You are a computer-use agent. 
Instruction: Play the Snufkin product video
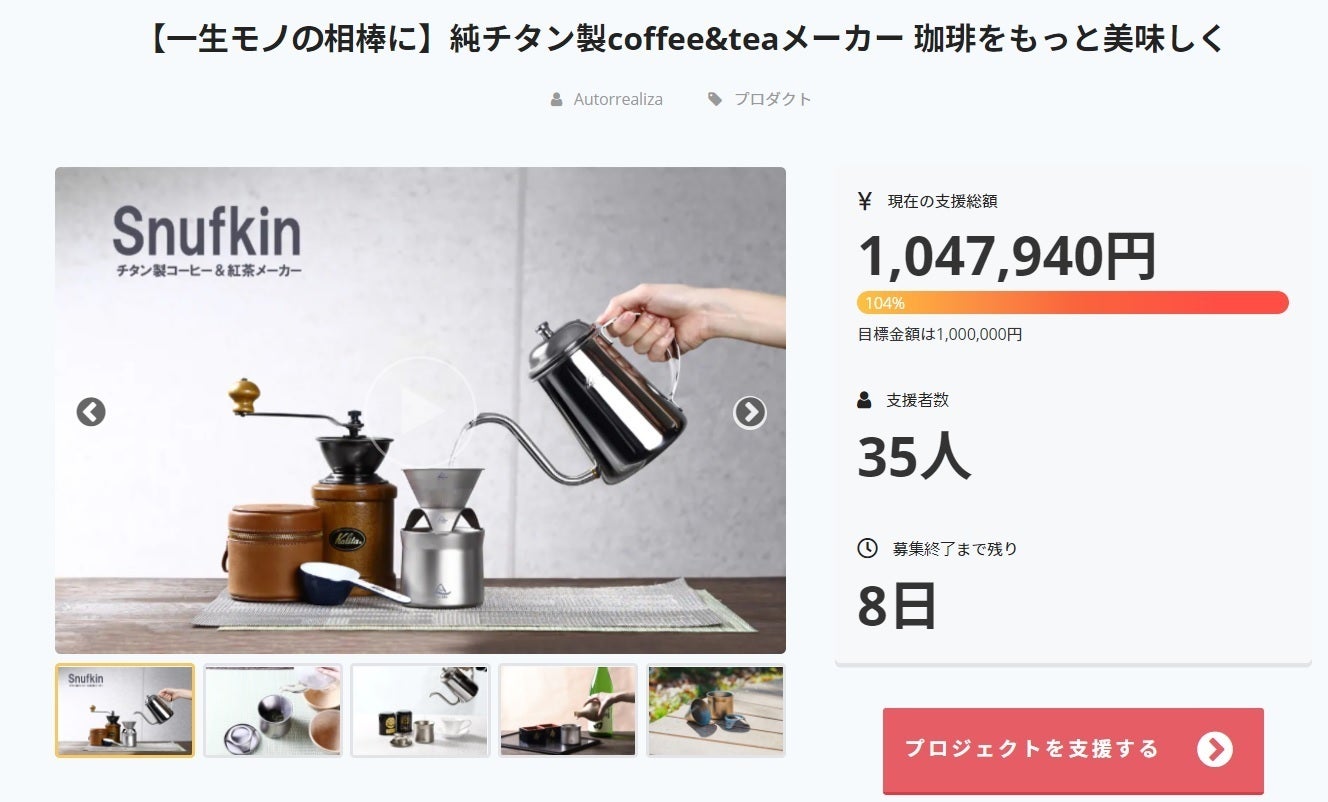(x=420, y=411)
